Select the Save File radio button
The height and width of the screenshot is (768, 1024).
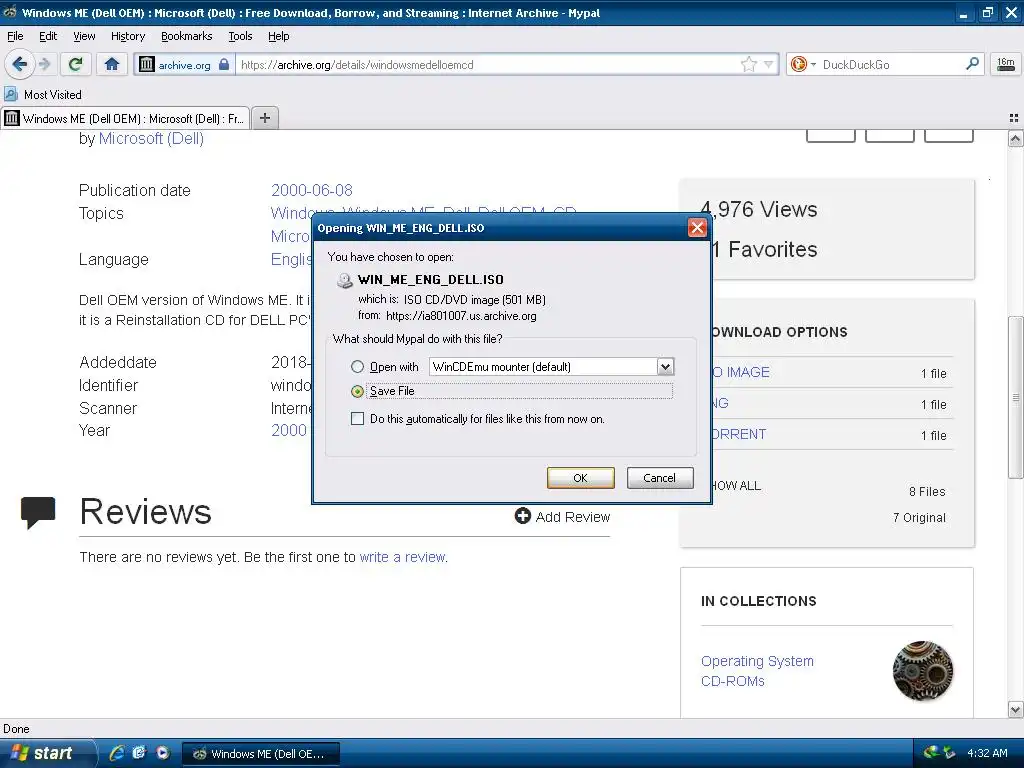[357, 391]
